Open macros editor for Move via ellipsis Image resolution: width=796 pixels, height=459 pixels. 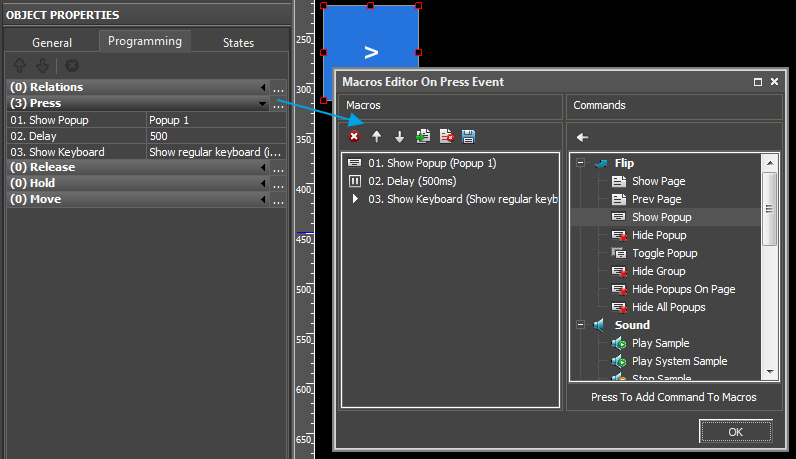(278, 200)
